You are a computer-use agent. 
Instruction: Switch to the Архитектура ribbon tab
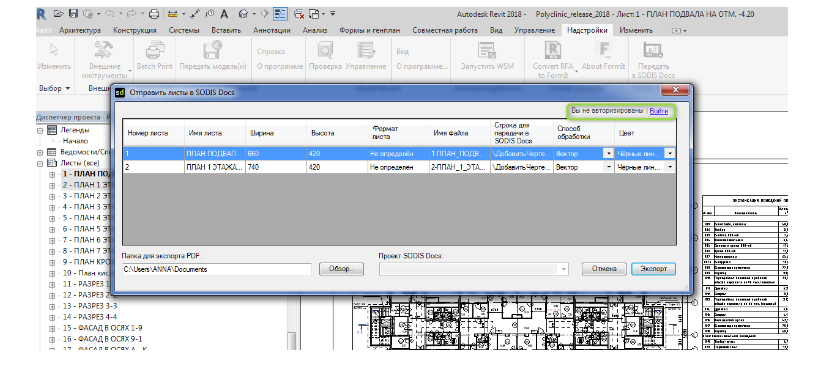point(80,31)
